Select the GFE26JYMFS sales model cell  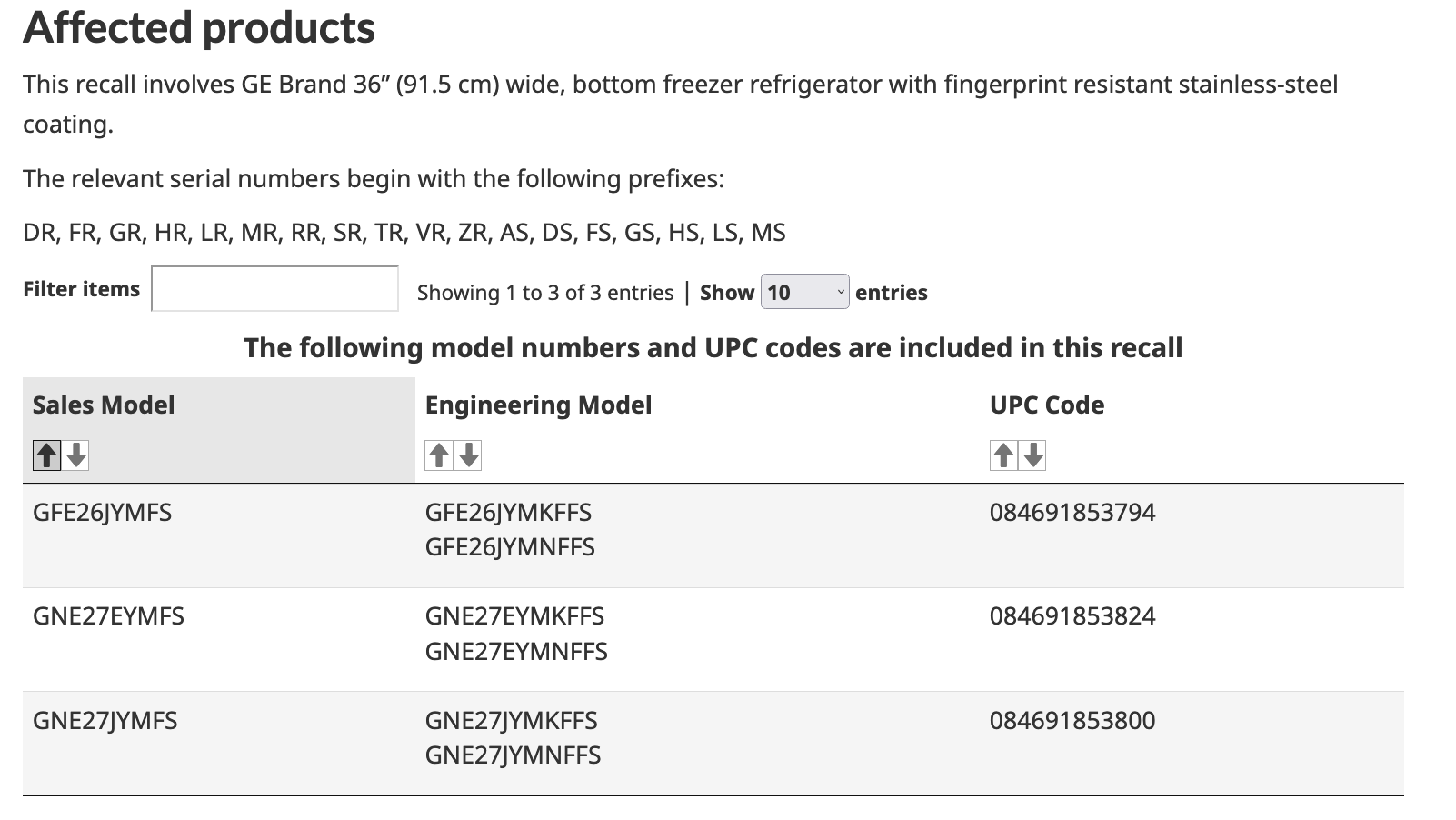102,513
